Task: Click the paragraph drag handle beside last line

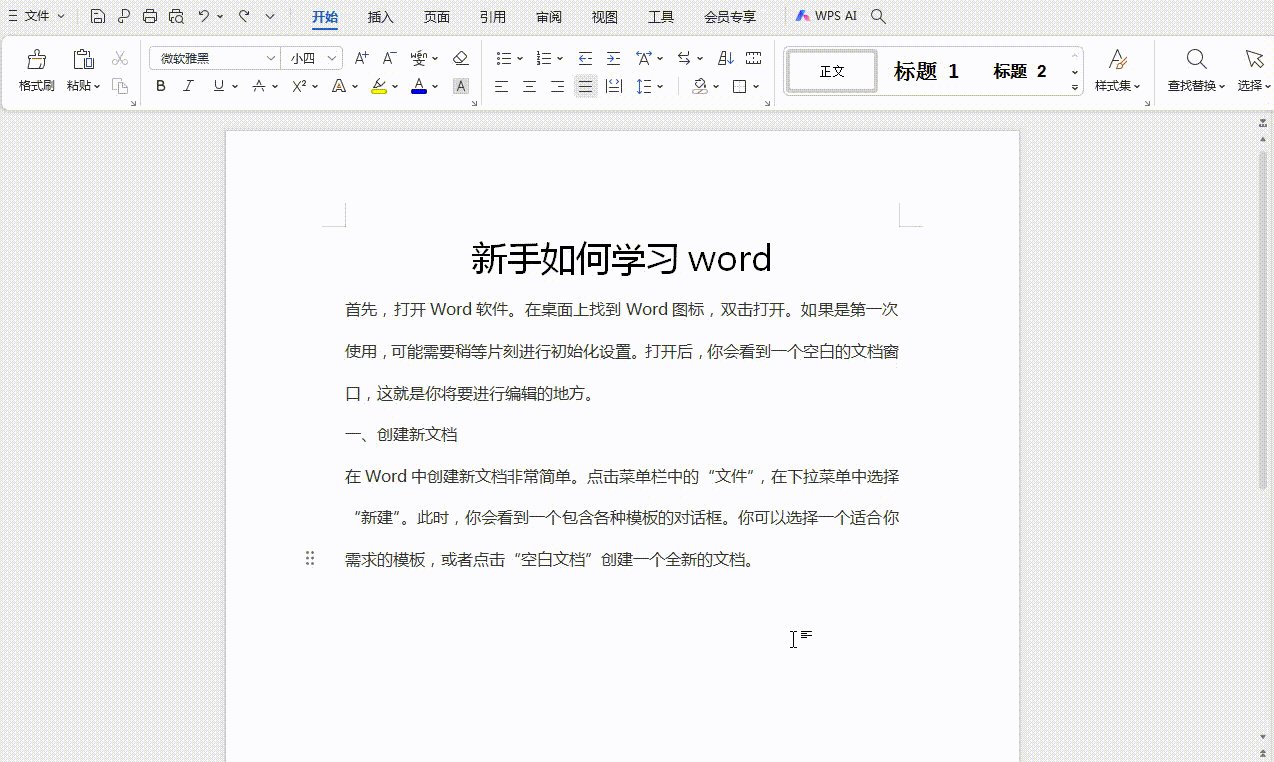Action: [310, 558]
